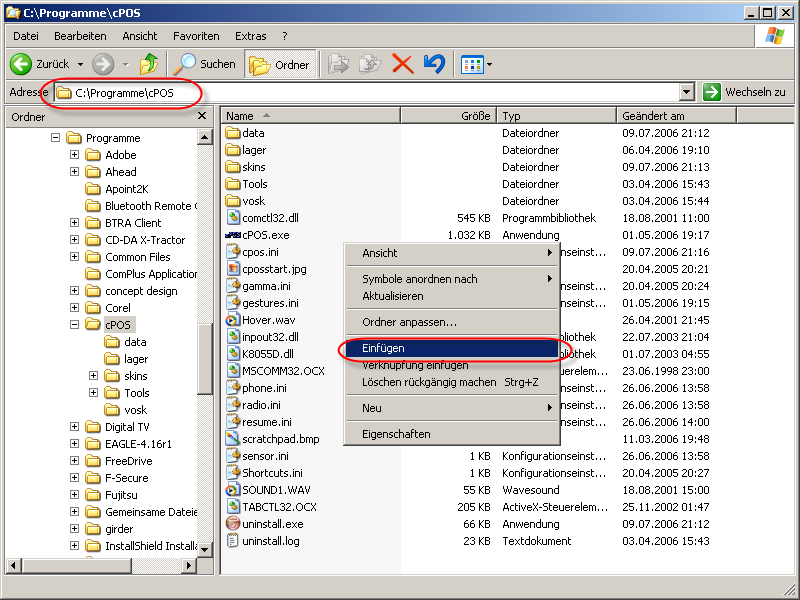Choose Aktualisieren in context menu
The height and width of the screenshot is (600, 800).
point(452,296)
